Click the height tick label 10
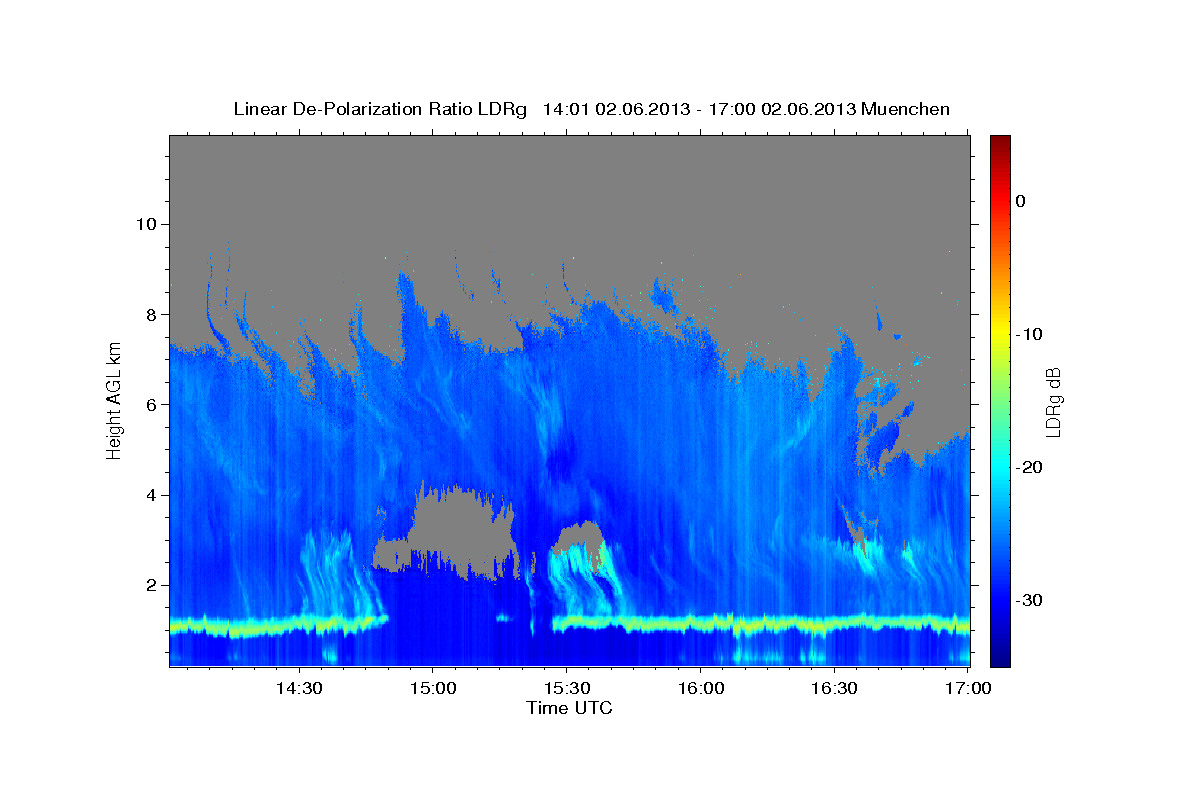The width and height of the screenshot is (1200, 800). (145, 224)
